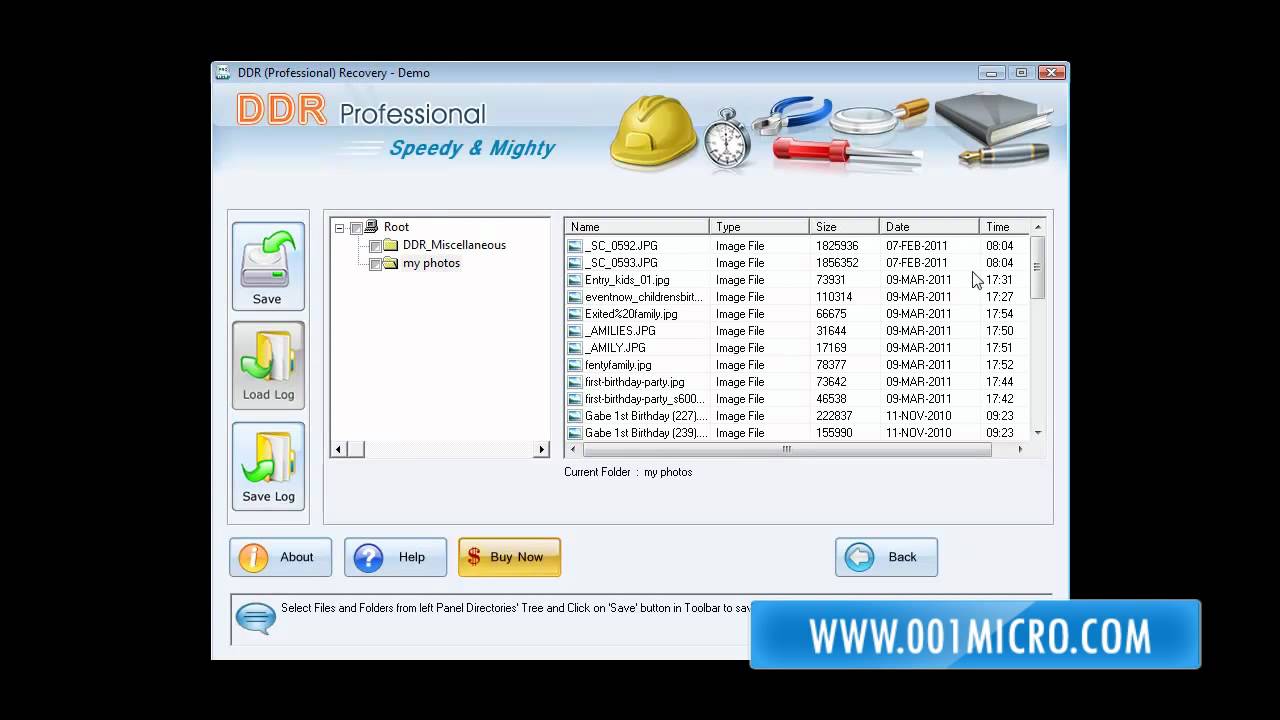Click image icon of first-birthday-party.jpg

click(x=574, y=382)
